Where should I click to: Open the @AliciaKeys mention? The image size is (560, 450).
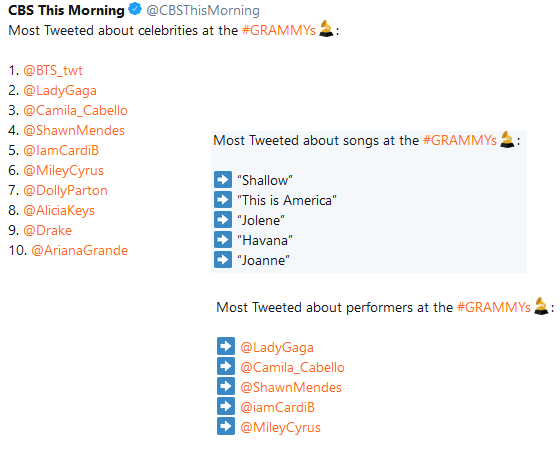coord(59,211)
